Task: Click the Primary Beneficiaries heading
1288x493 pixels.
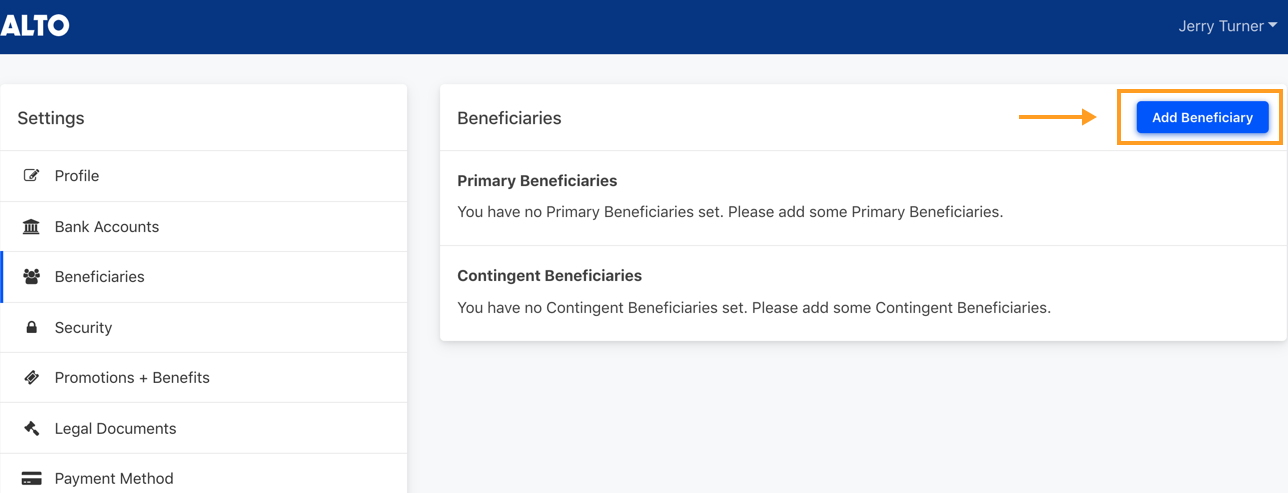Action: 537,181
